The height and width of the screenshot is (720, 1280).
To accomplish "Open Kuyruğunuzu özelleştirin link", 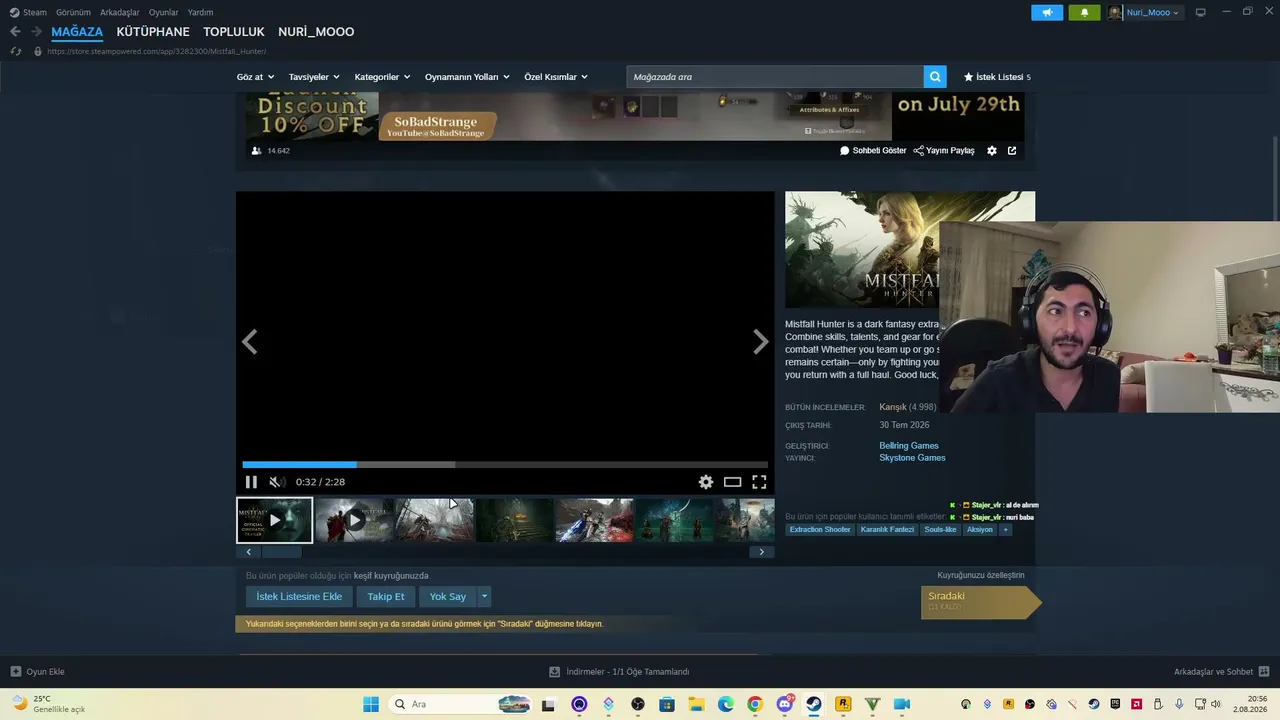I will 981,575.
